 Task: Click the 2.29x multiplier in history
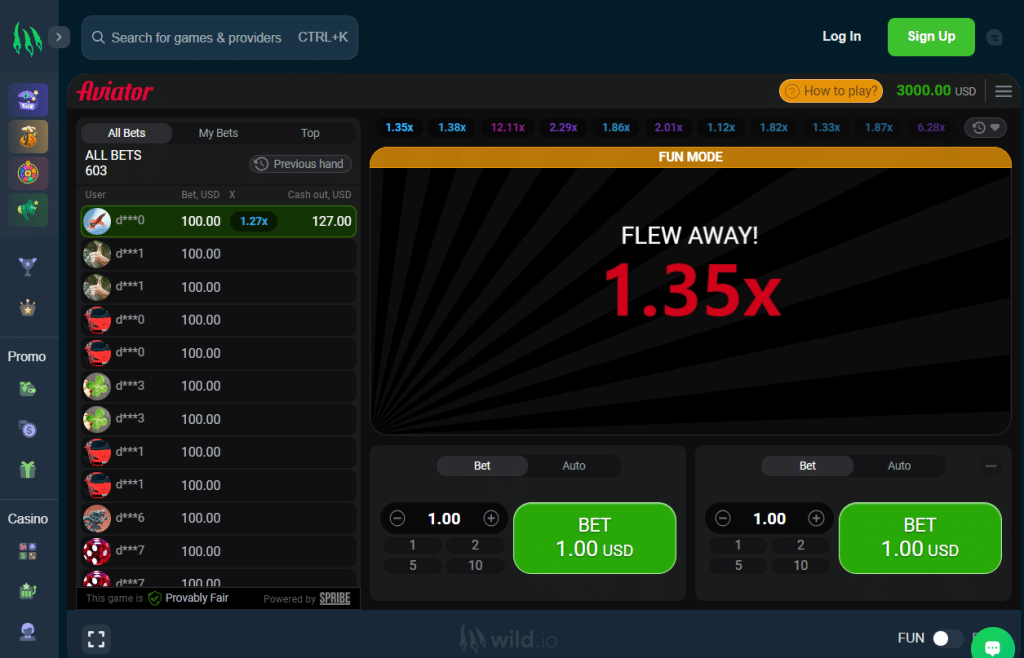(x=563, y=127)
